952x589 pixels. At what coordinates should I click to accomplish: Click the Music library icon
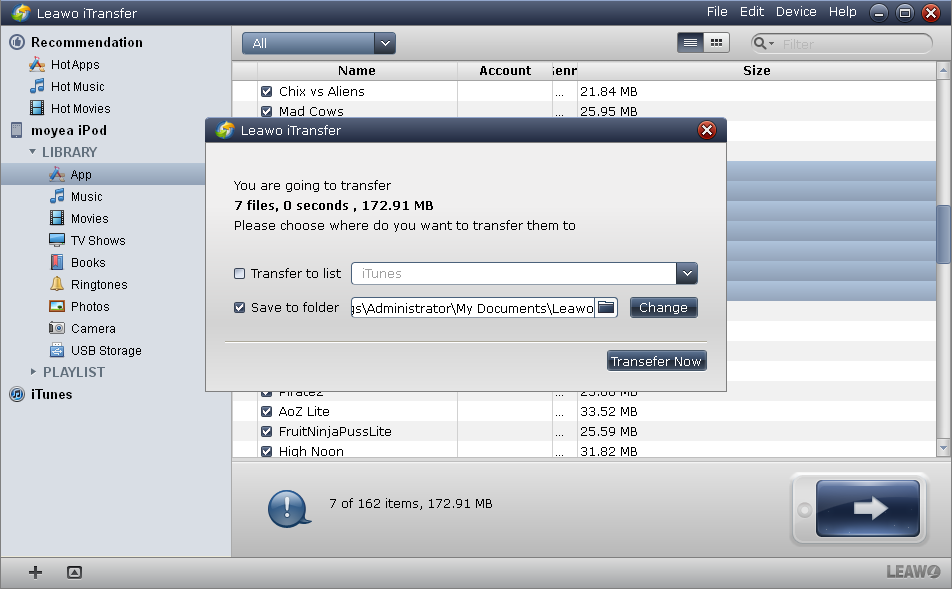[57, 197]
